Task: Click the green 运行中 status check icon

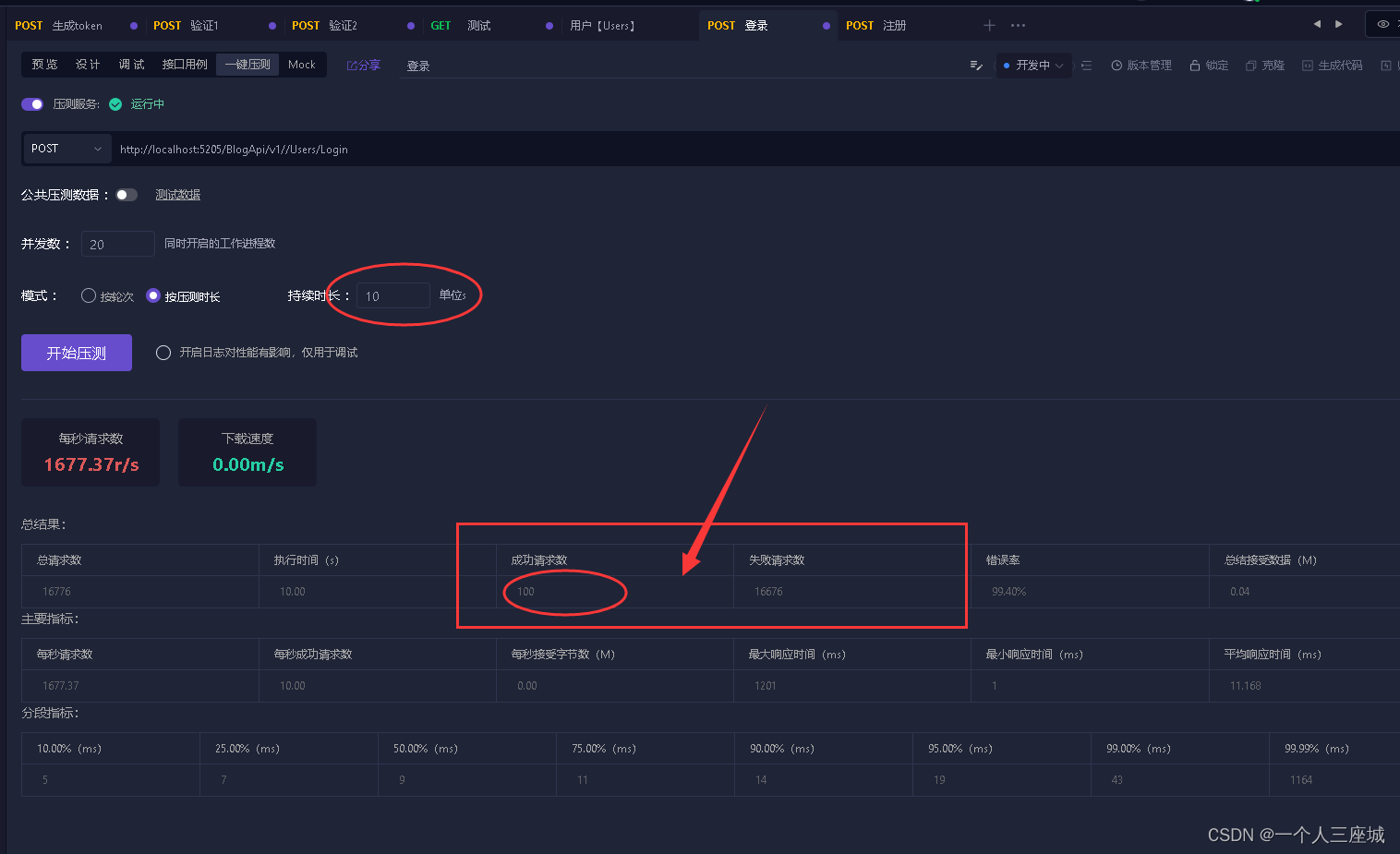Action: pyautogui.click(x=115, y=104)
